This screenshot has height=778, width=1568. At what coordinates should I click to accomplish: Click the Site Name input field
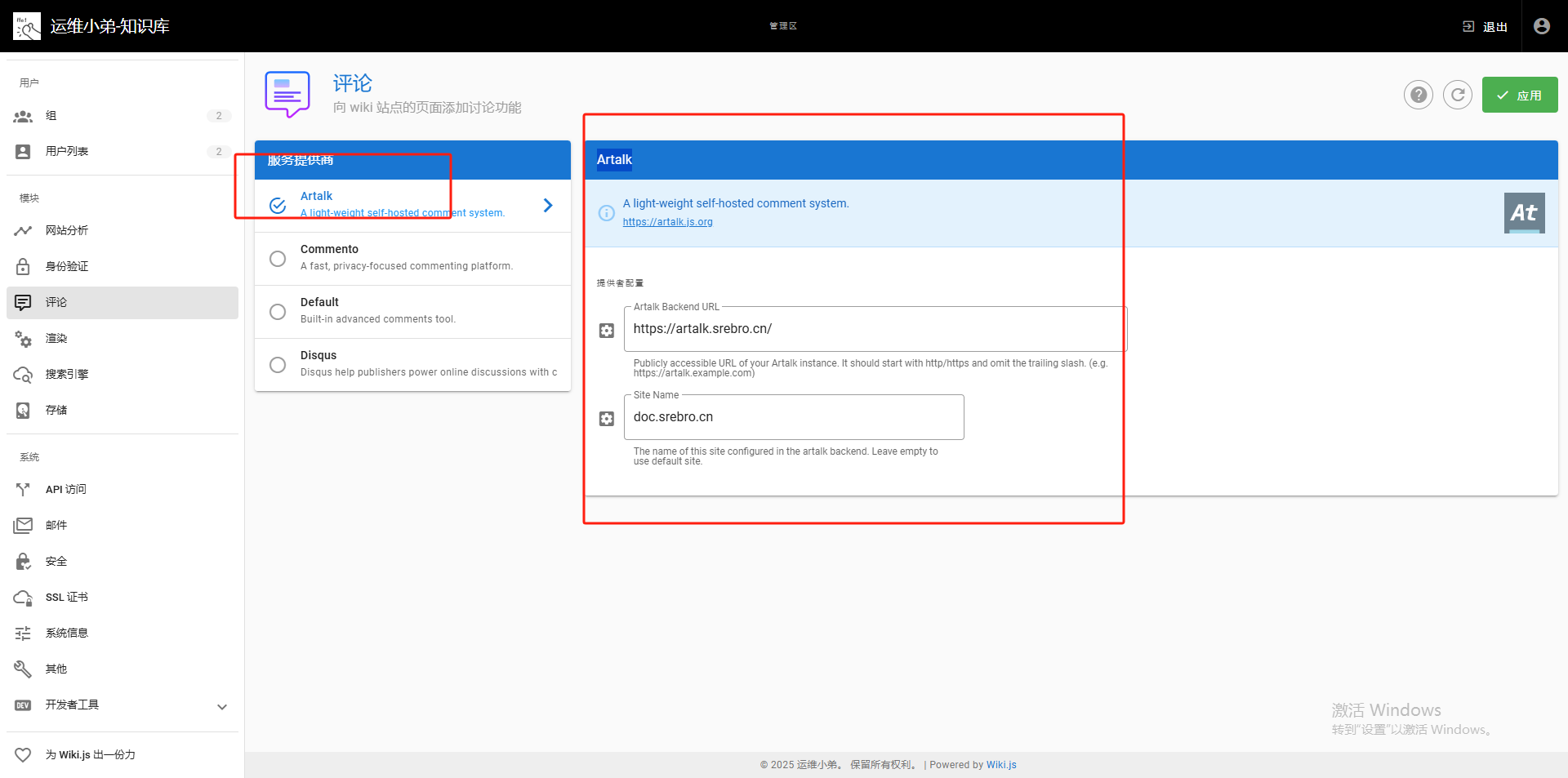794,417
